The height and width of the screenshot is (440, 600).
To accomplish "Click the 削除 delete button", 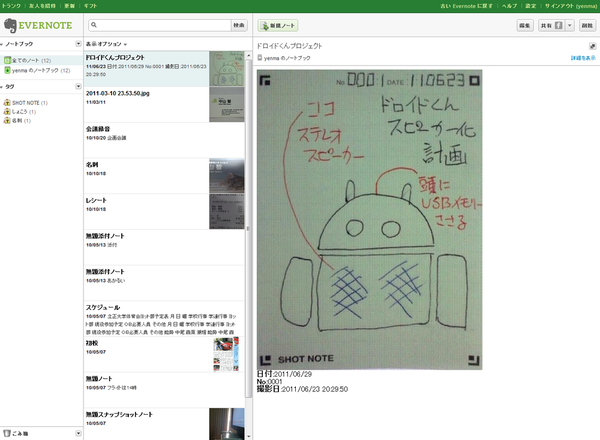I will click(587, 25).
